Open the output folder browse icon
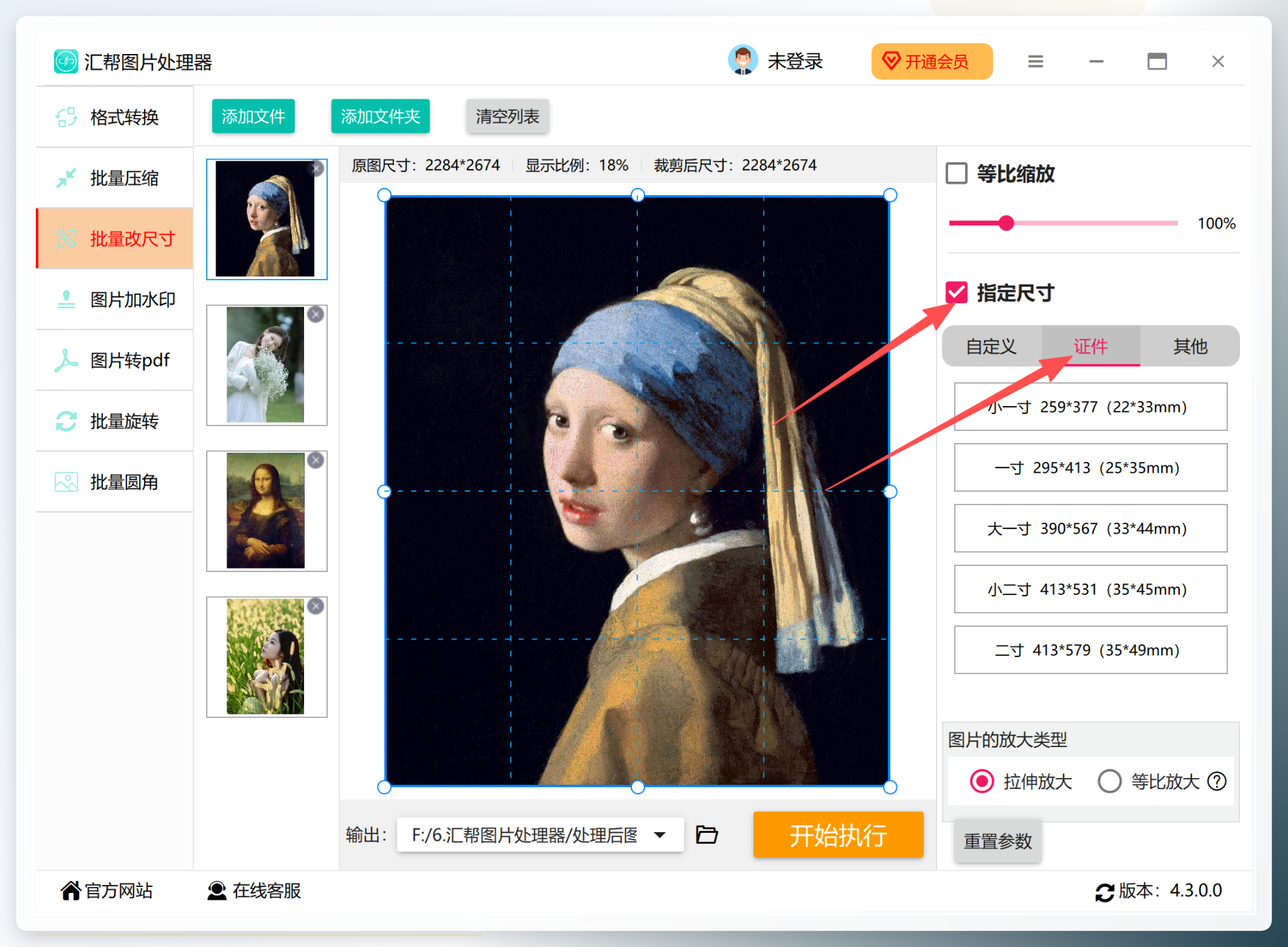This screenshot has width=1288, height=947. (x=707, y=835)
